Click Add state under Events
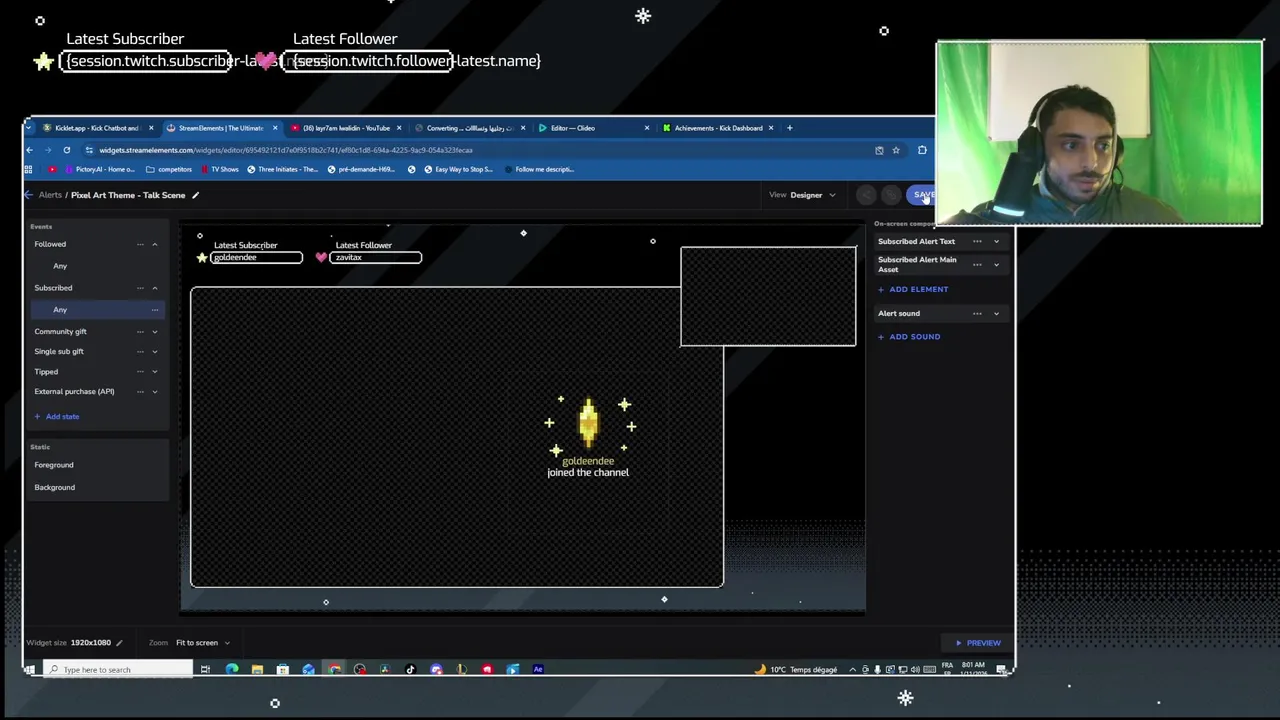Screen dimensions: 1280x720 click(x=57, y=416)
